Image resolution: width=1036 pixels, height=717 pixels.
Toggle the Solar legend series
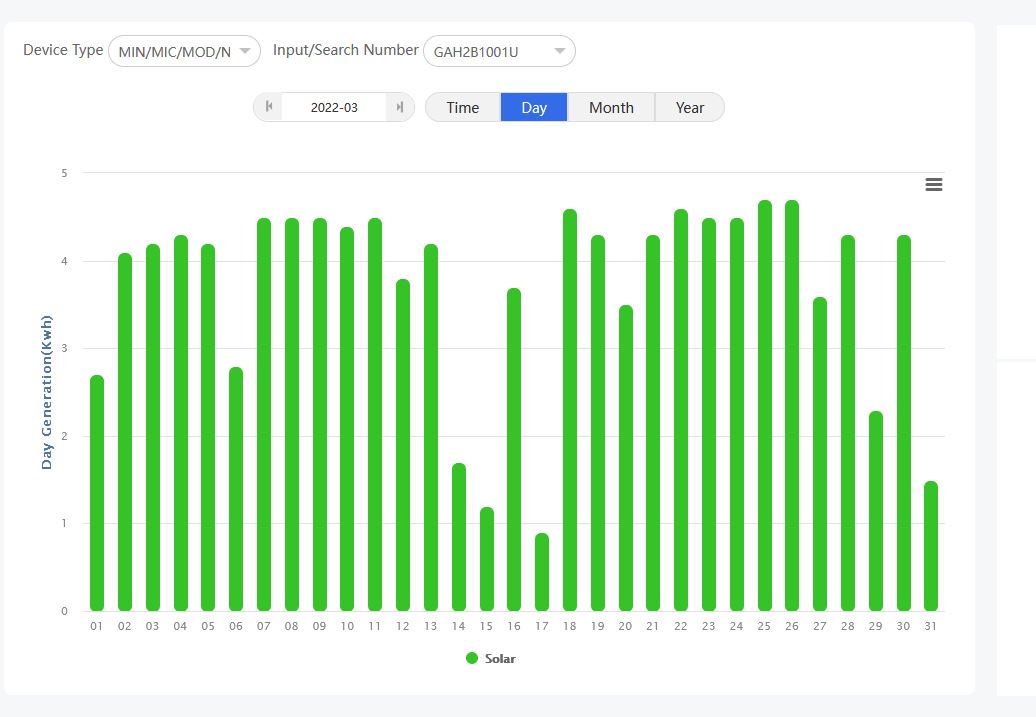[490, 658]
